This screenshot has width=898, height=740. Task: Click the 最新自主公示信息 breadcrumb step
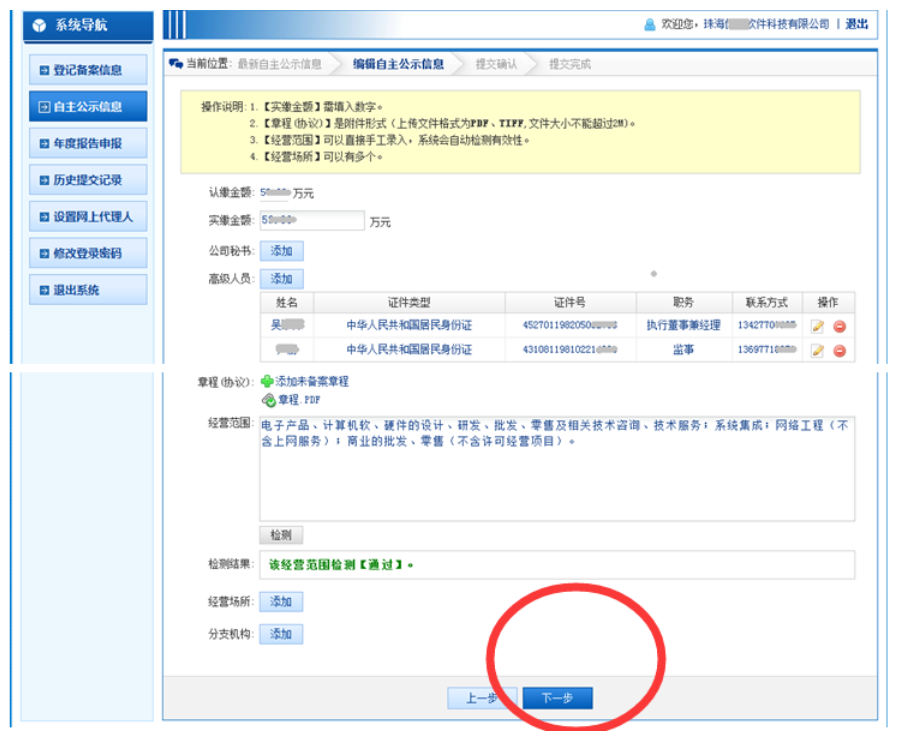[x=279, y=64]
